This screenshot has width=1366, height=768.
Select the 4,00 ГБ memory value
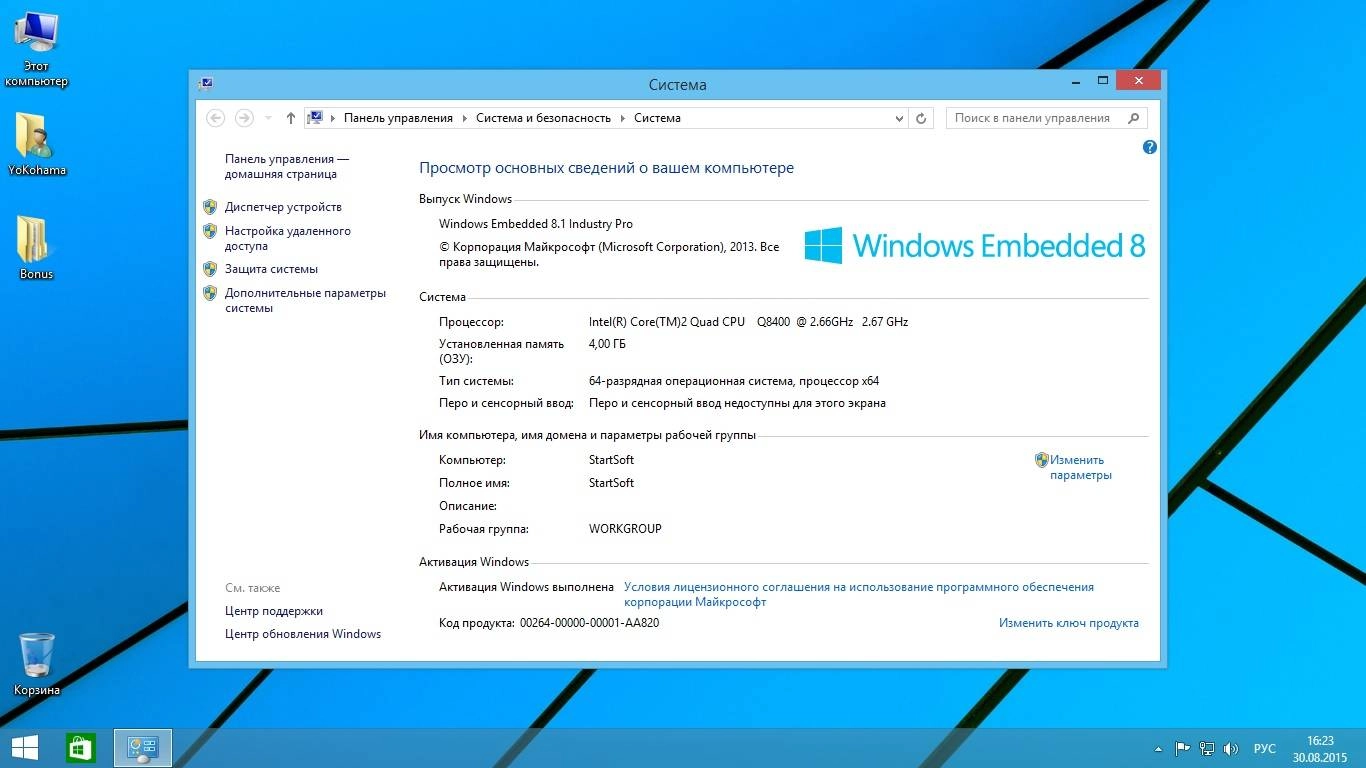point(608,344)
